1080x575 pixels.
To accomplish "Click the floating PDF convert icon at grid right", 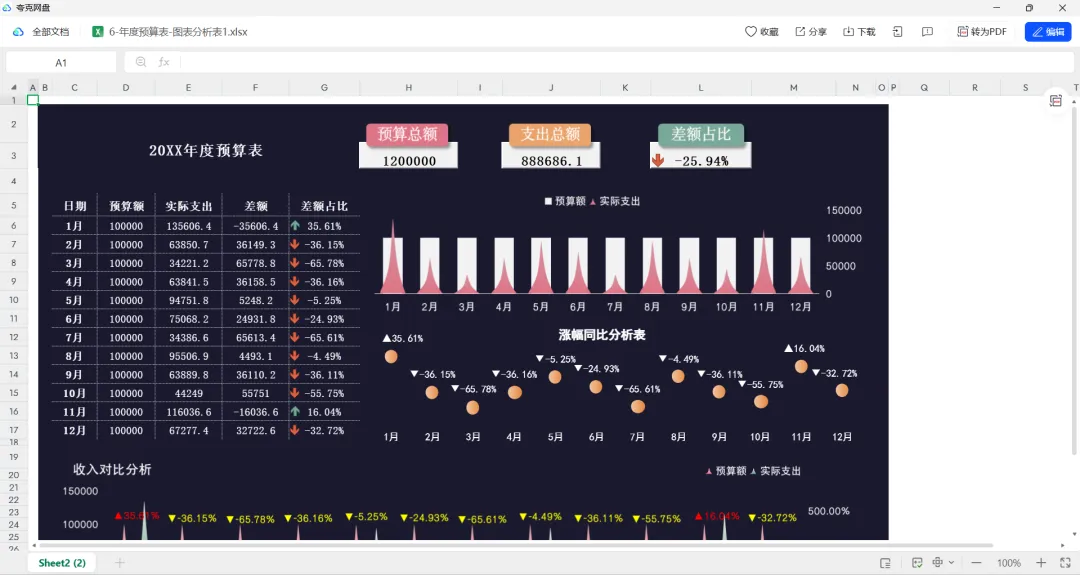I will 1055,101.
